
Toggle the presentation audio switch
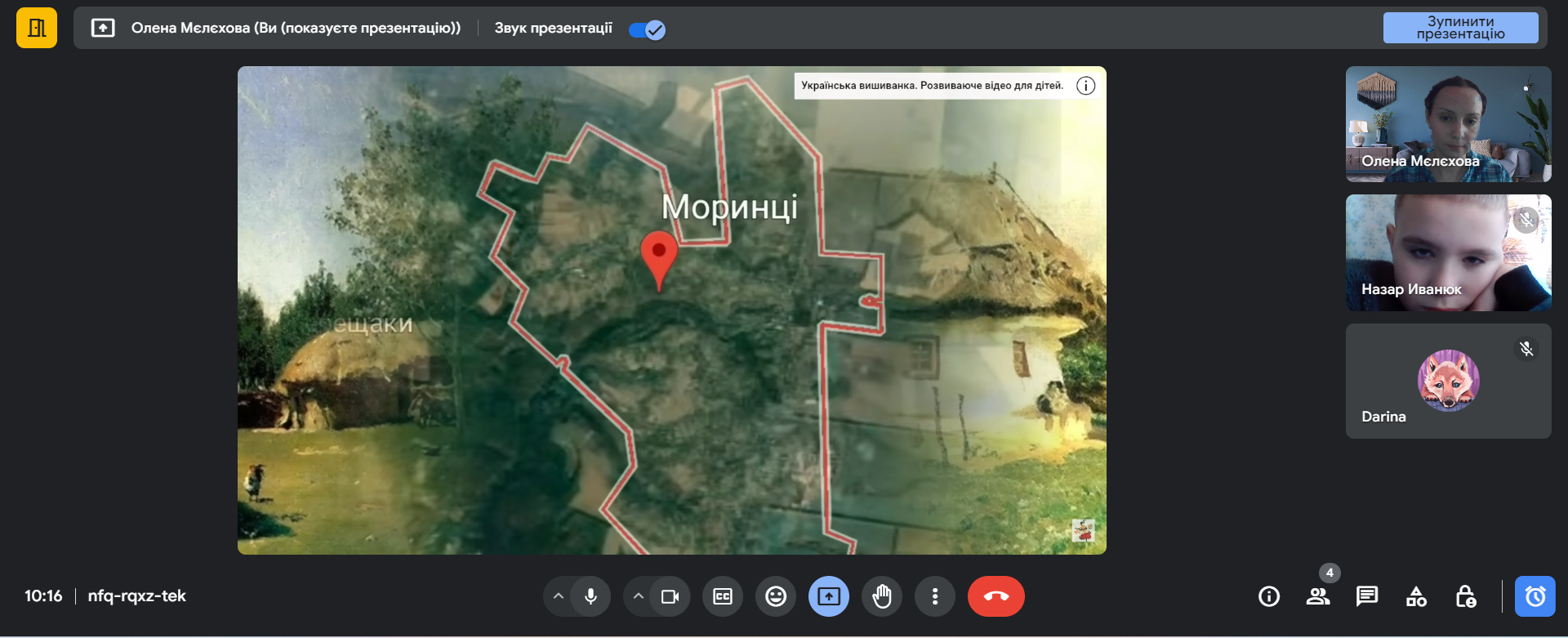coord(647,29)
